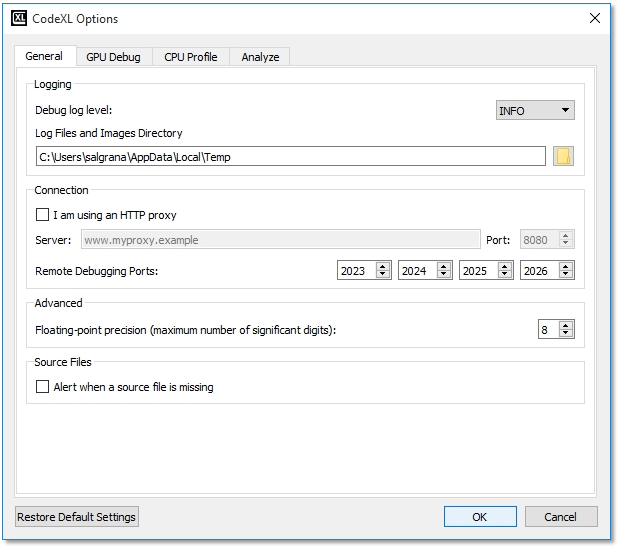This screenshot has width=620, height=549.
Task: Click Restore Default Settings button
Action: 77,517
